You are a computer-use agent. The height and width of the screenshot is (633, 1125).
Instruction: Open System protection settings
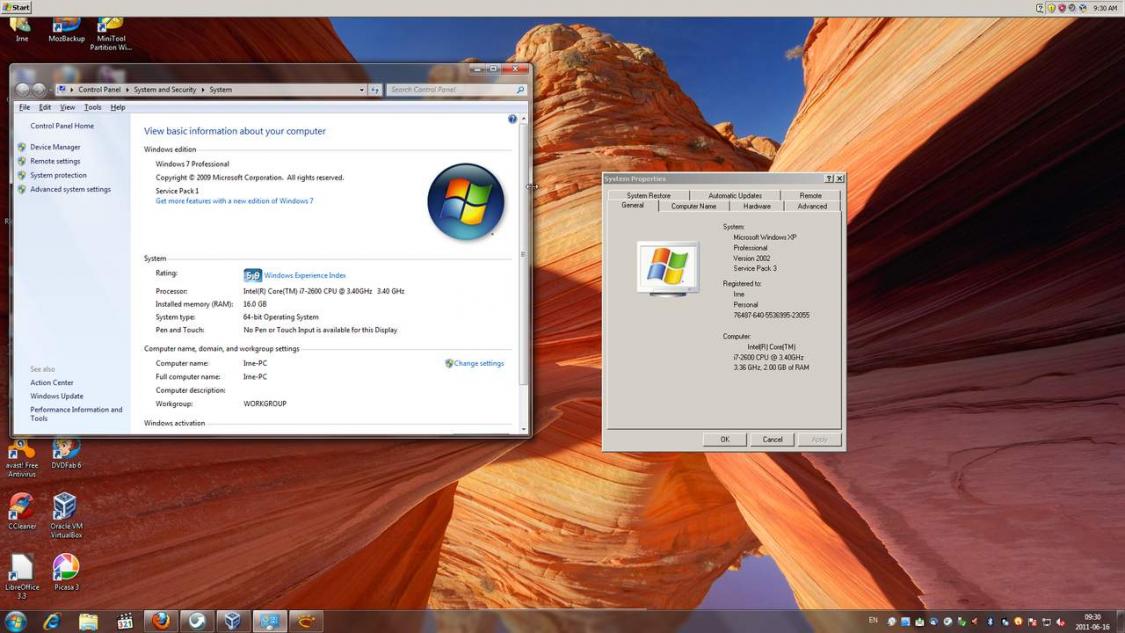pos(58,175)
